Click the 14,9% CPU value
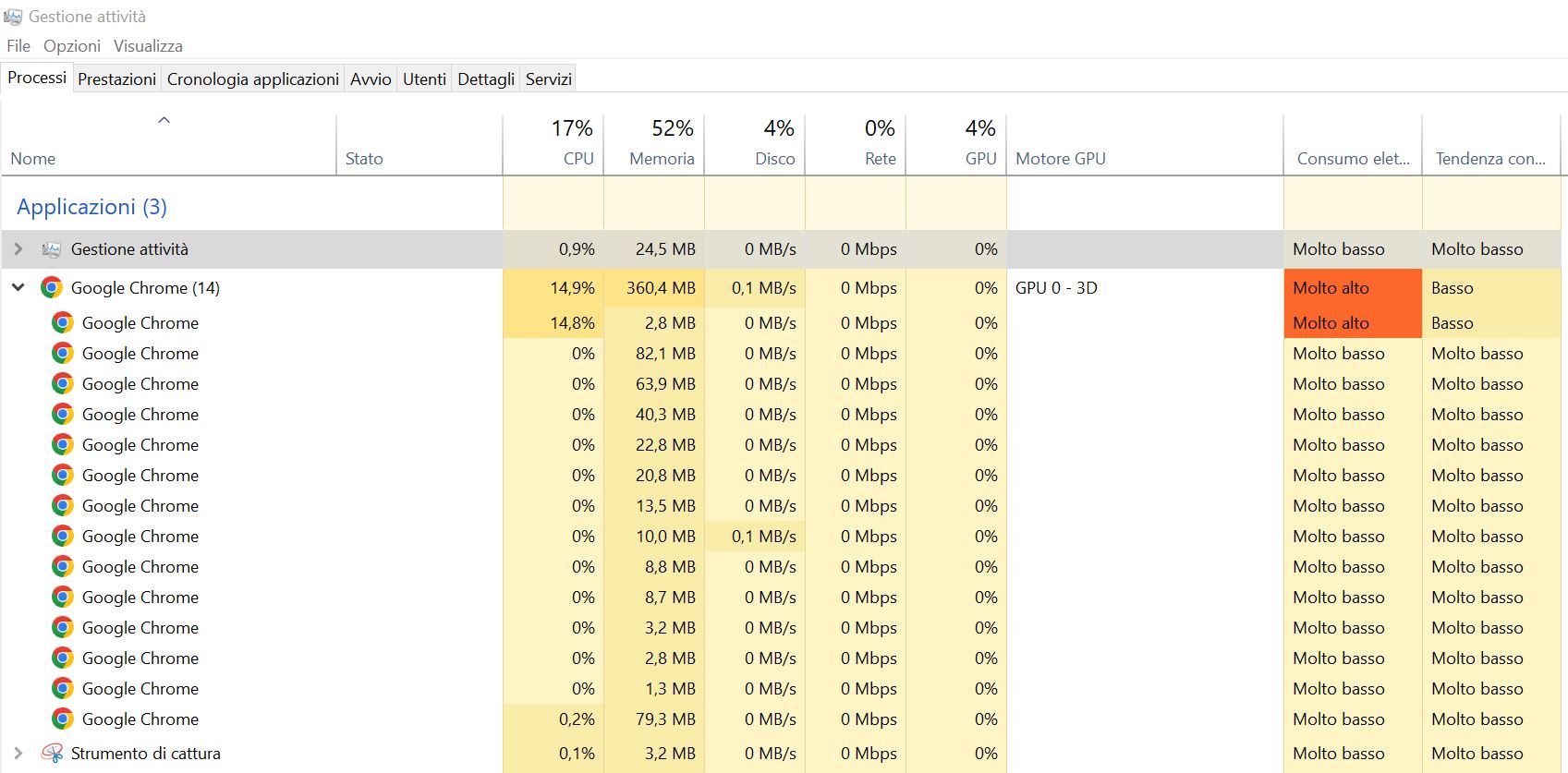Image resolution: width=1568 pixels, height=773 pixels. click(x=572, y=288)
